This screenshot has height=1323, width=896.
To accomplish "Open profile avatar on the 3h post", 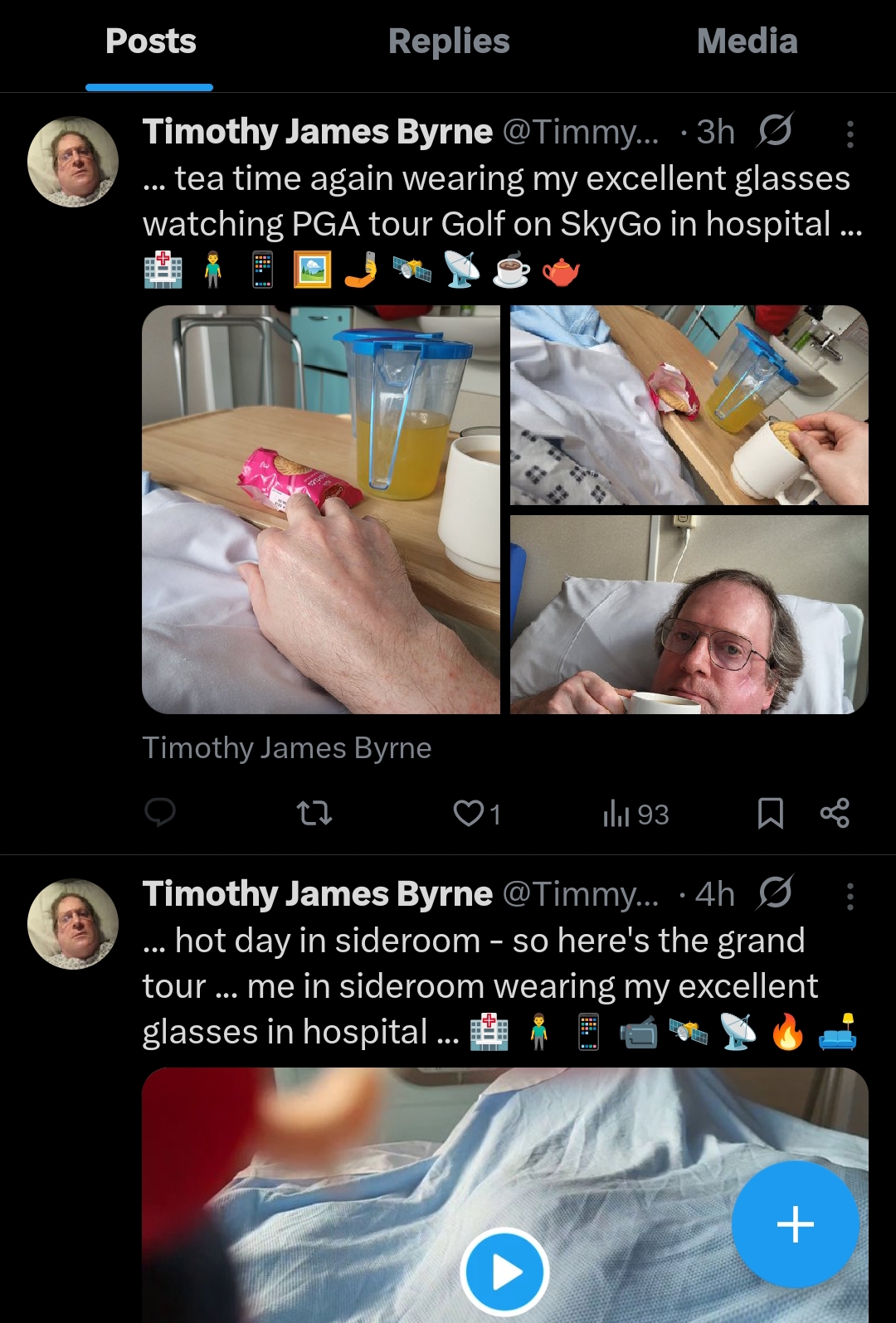I will (73, 162).
